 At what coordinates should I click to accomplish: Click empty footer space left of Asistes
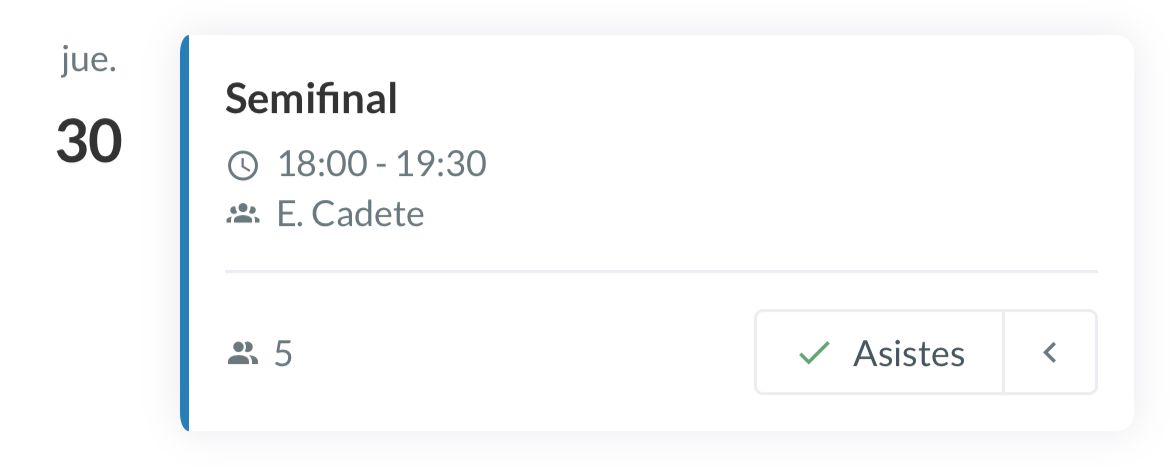520,353
